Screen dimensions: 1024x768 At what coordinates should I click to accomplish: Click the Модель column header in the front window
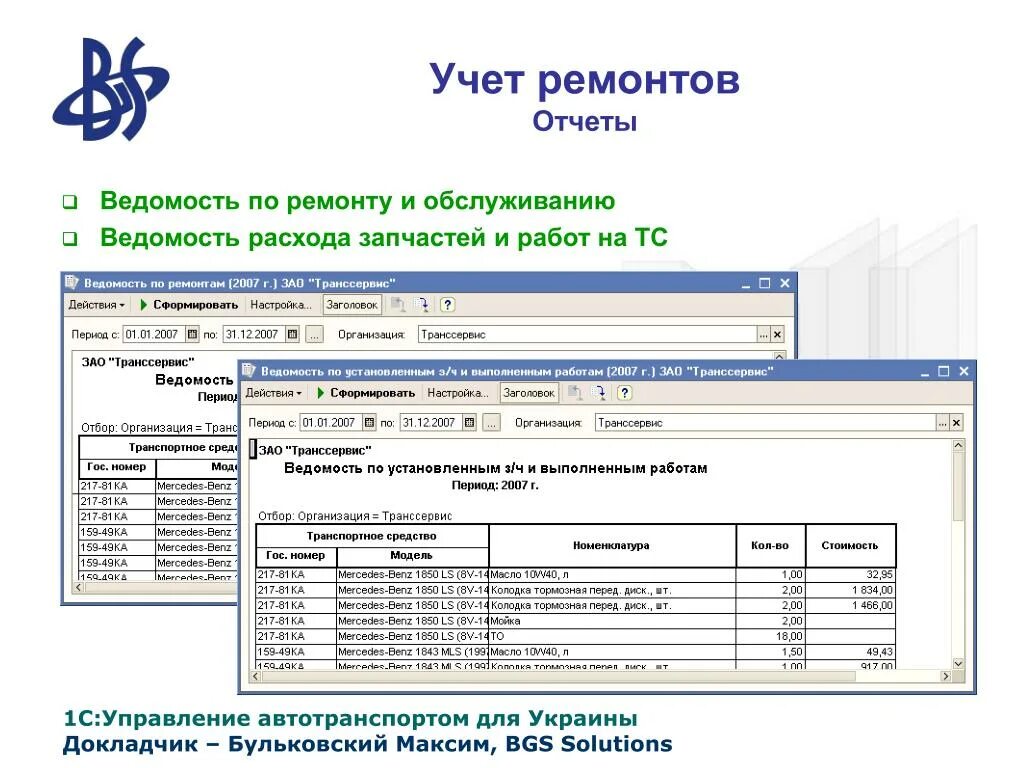411,556
